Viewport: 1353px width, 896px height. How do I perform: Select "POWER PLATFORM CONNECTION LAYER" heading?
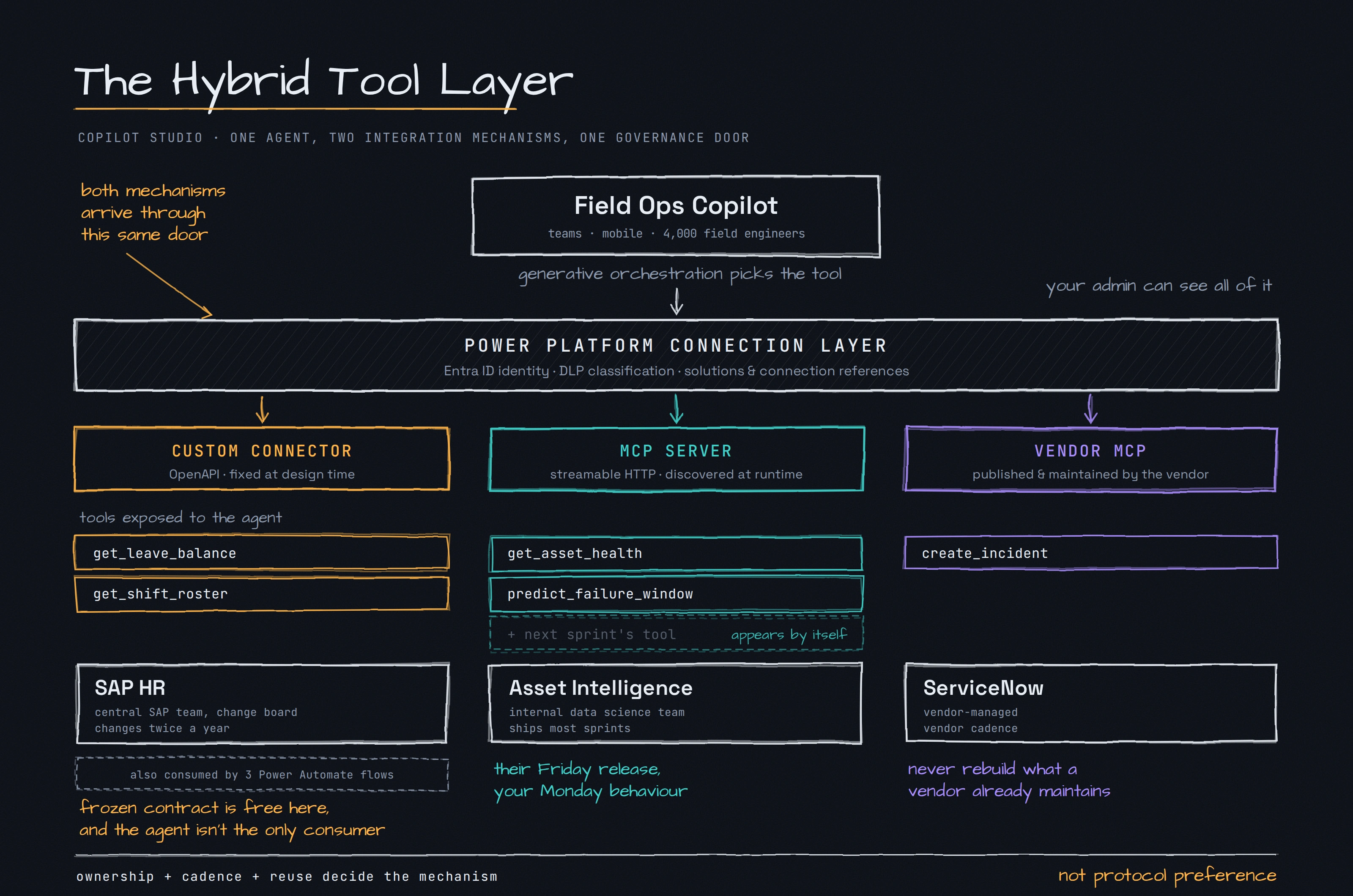[x=676, y=346]
